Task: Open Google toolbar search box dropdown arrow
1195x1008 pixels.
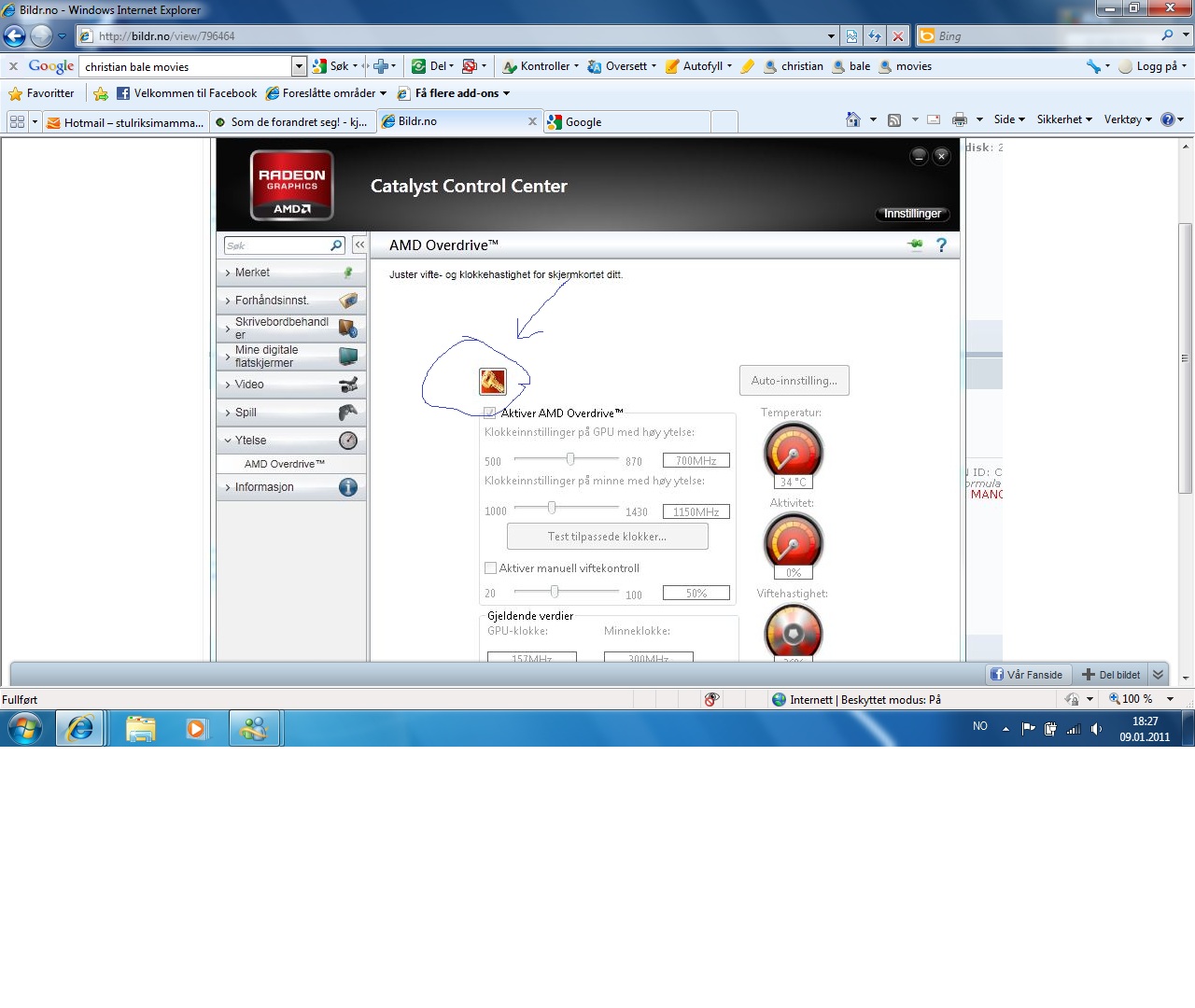Action: pos(299,66)
